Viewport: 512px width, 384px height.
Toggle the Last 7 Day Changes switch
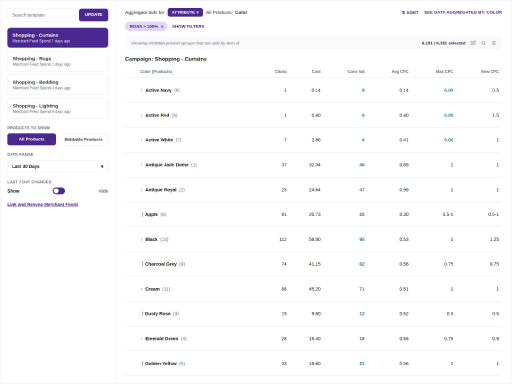point(59,191)
